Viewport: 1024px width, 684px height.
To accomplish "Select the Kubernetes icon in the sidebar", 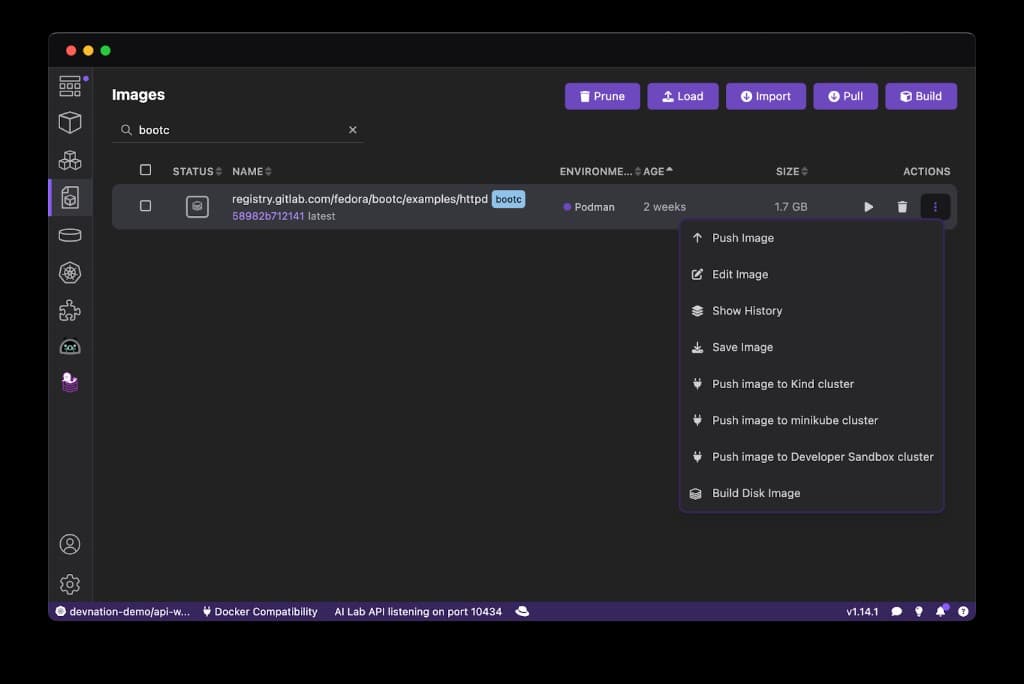I will [69, 272].
